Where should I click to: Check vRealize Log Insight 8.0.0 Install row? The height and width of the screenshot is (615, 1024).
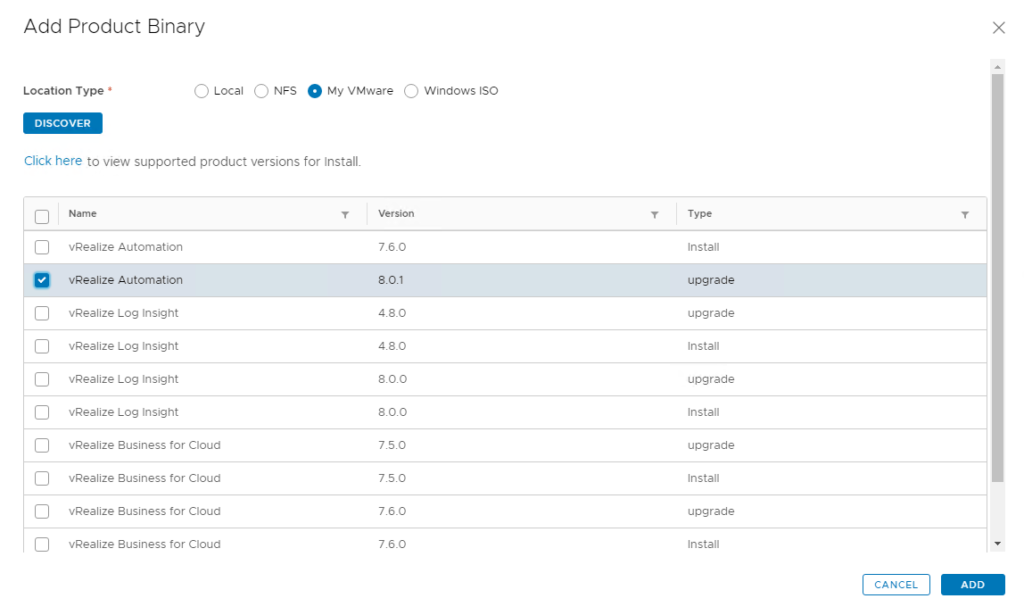click(42, 413)
